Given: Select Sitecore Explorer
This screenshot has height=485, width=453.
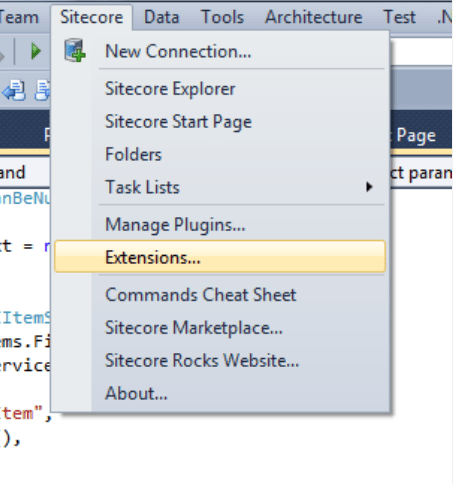Looking at the screenshot, I should pyautogui.click(x=220, y=89).
